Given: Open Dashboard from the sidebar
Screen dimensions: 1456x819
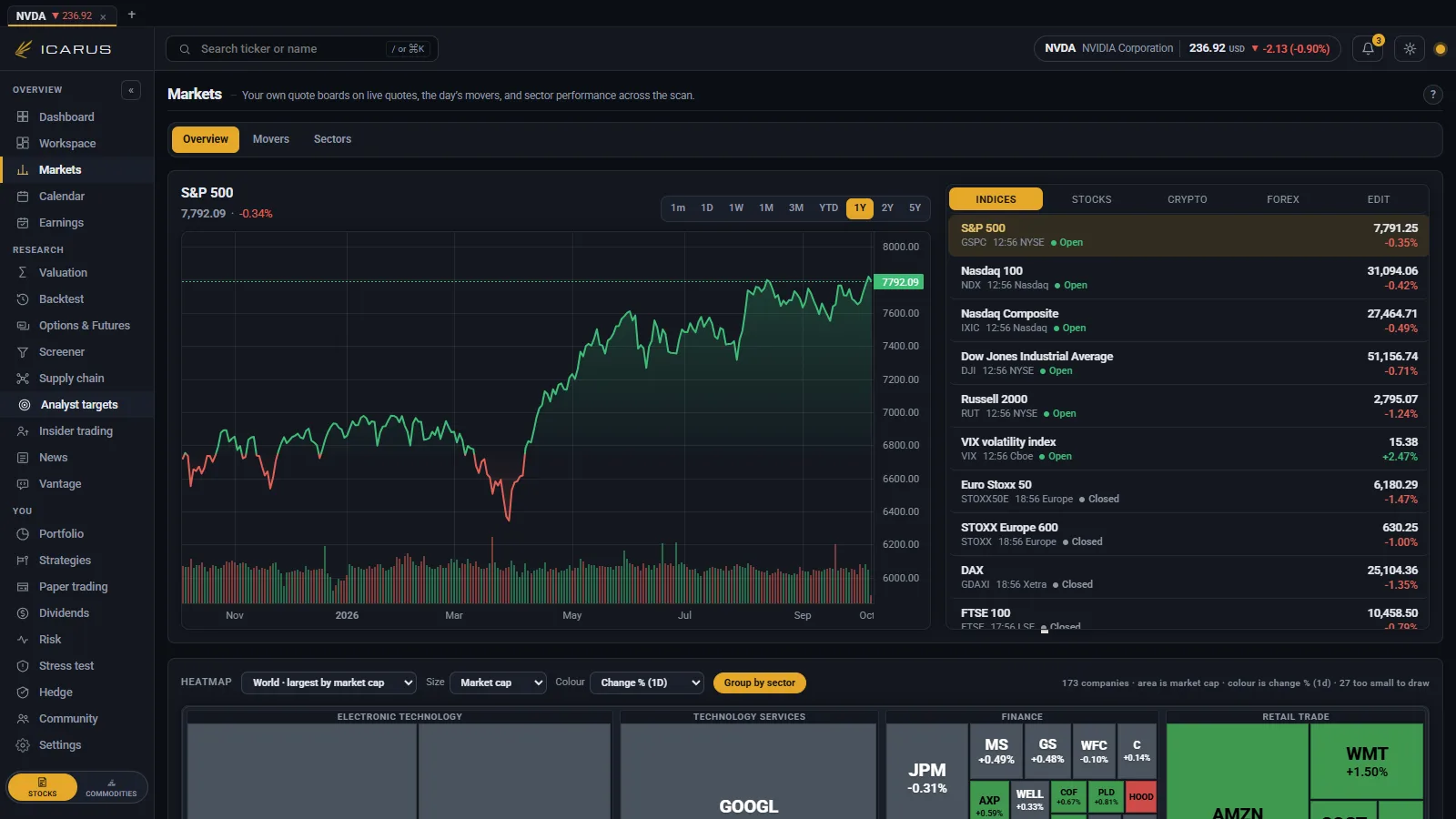Looking at the screenshot, I should (77, 117).
